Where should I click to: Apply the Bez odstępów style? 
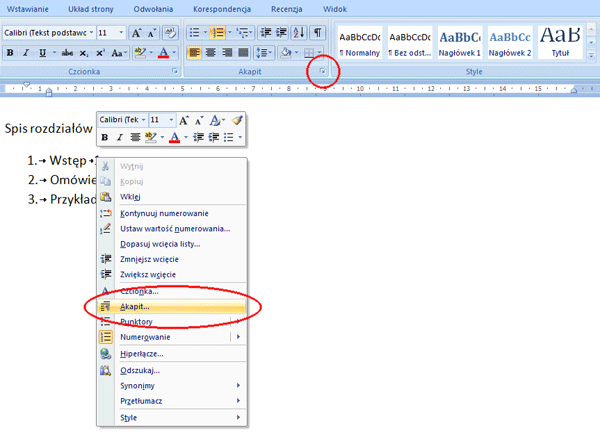coord(410,43)
